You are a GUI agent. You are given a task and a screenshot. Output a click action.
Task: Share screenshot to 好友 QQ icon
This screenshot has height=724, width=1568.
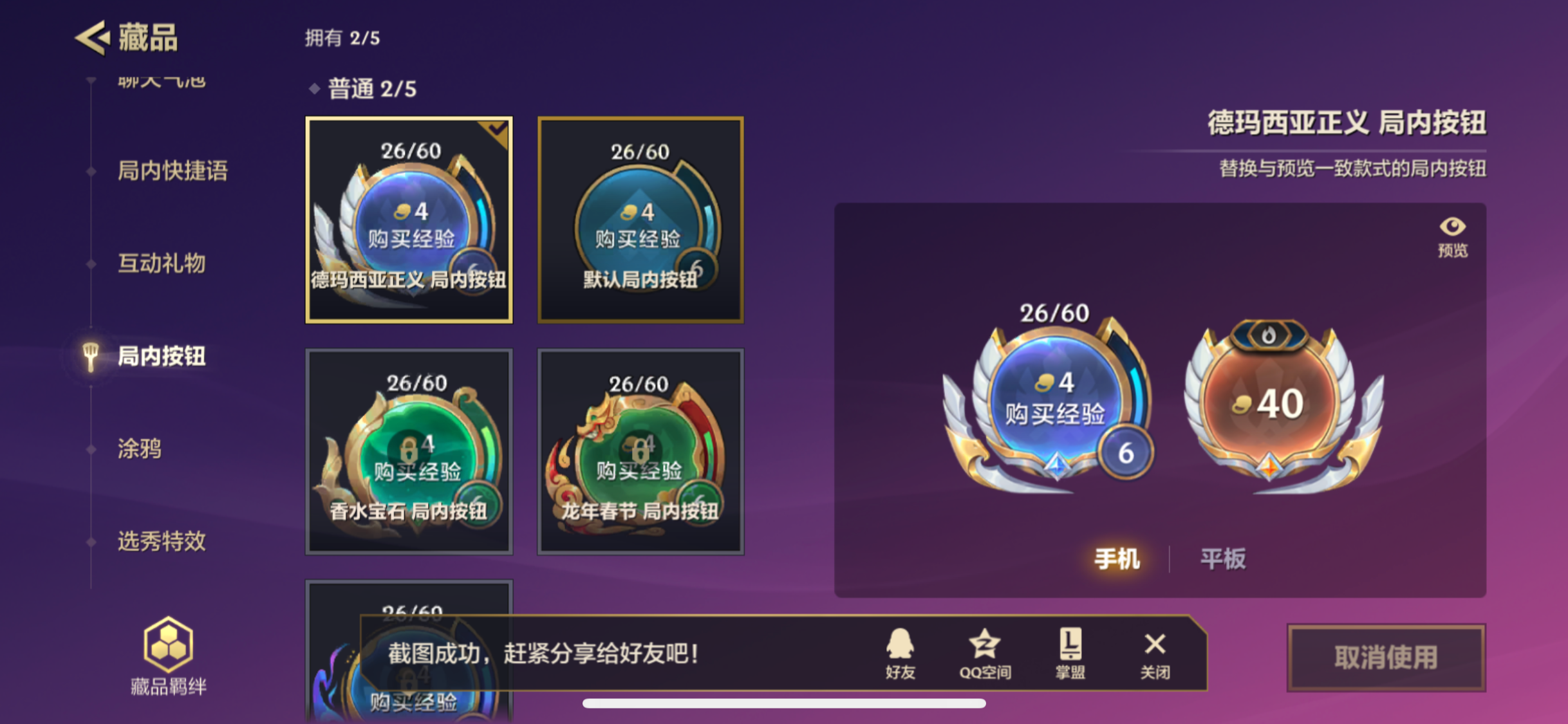900,653
